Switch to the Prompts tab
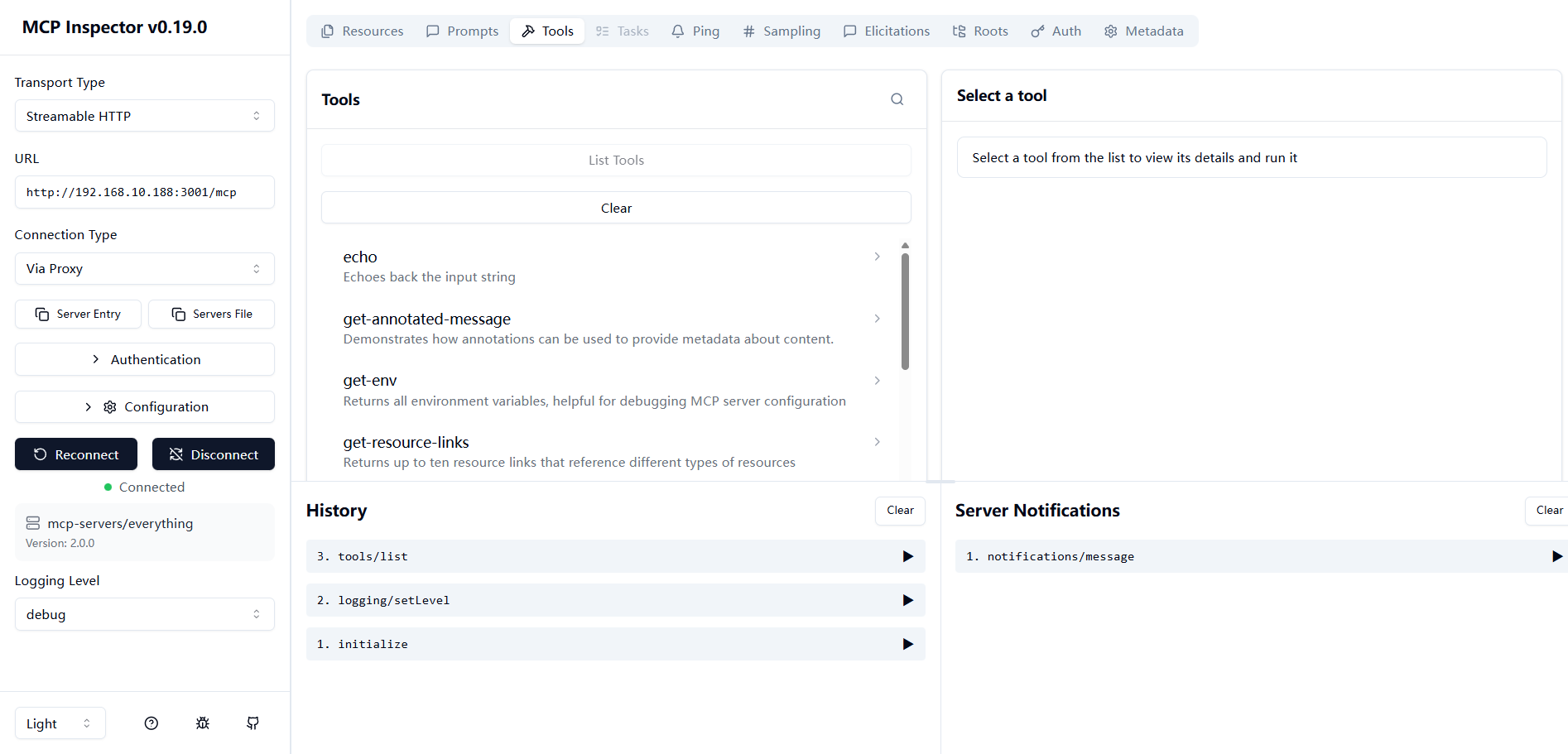1568x754 pixels. pos(462,31)
